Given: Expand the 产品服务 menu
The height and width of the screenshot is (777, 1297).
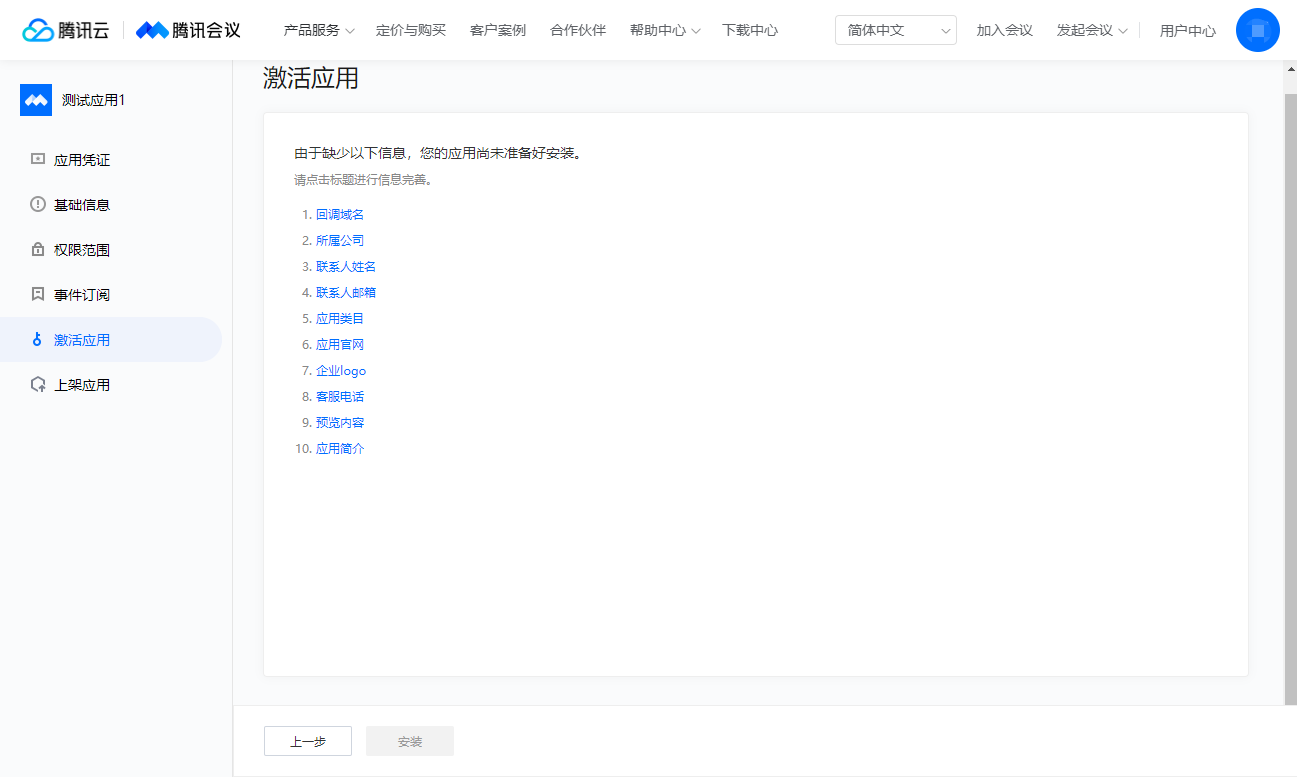Looking at the screenshot, I should (x=319, y=30).
